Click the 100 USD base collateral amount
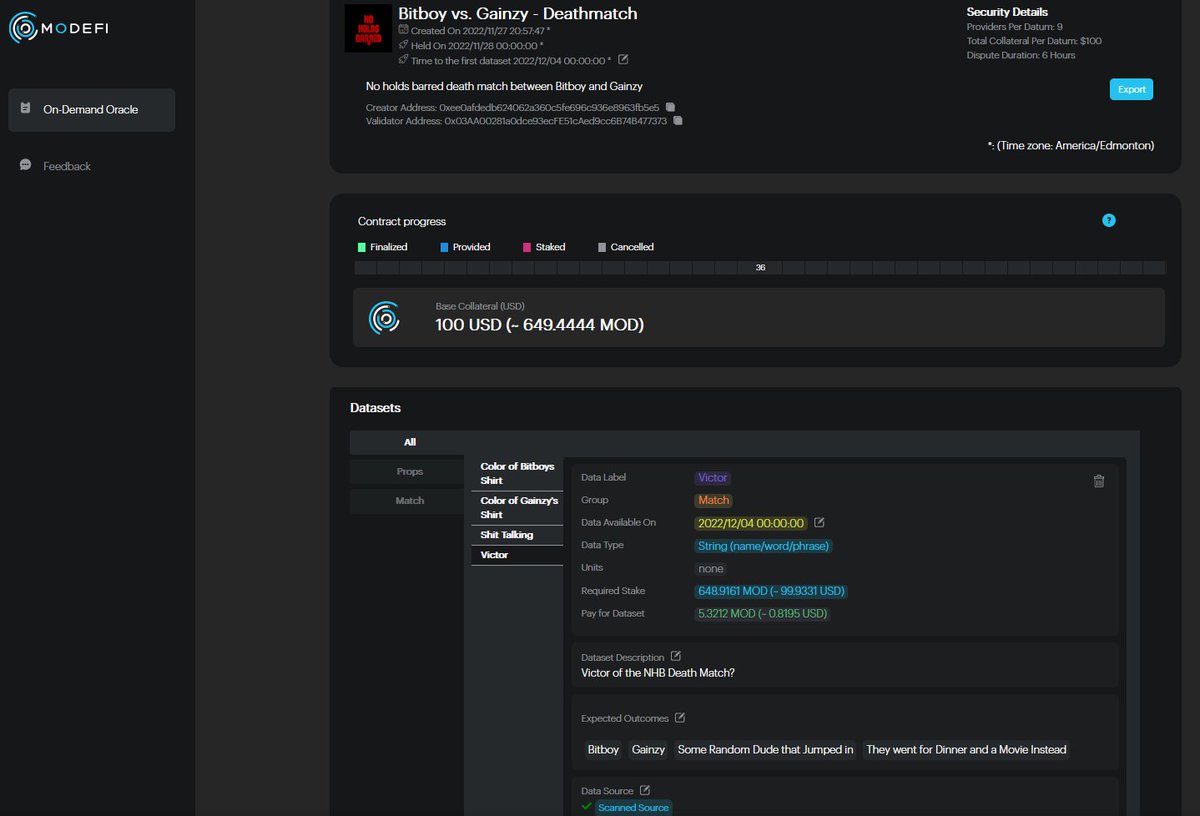Viewport: 1200px width, 816px height. (x=539, y=325)
